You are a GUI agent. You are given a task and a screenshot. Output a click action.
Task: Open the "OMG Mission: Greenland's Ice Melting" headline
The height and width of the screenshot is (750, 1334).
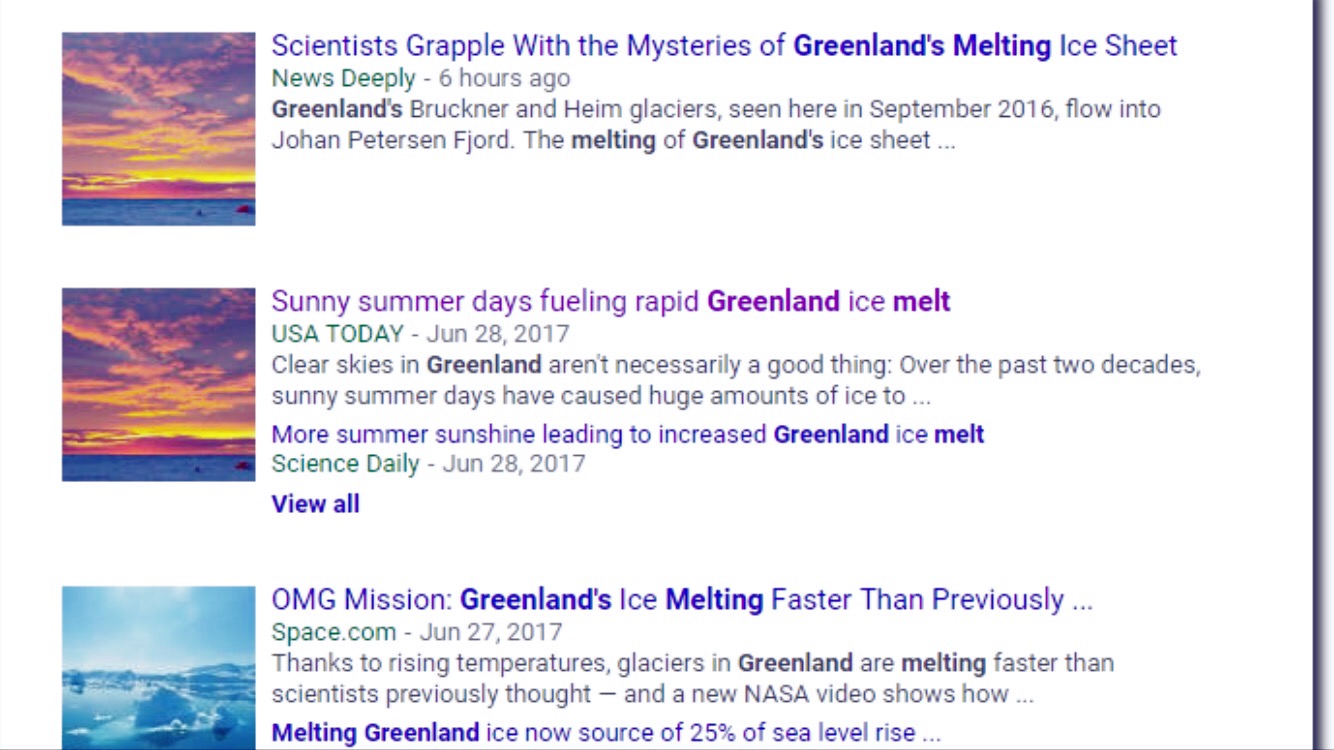point(681,600)
